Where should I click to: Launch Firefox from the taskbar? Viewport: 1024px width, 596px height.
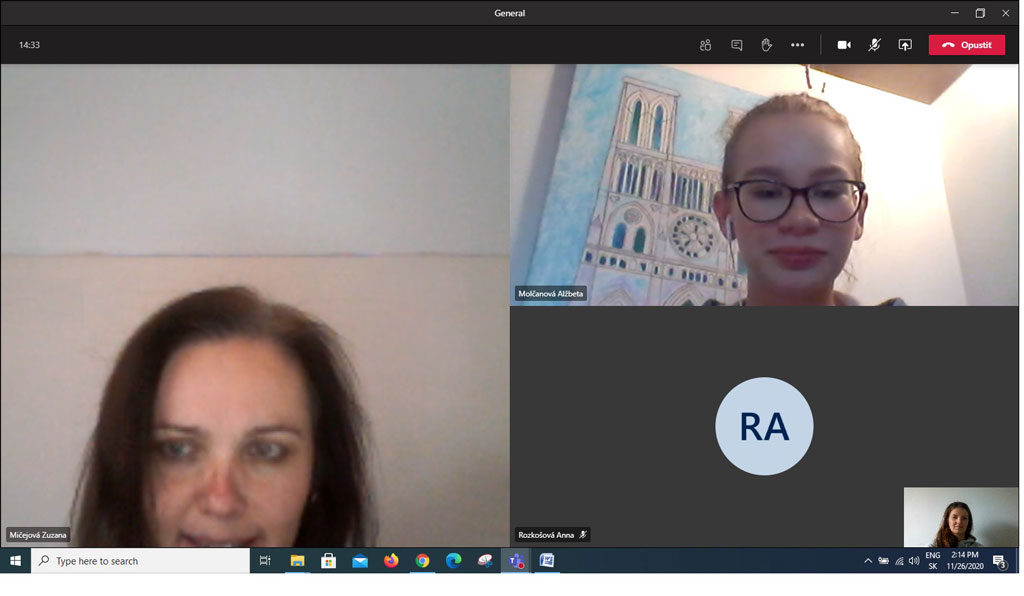tap(391, 561)
